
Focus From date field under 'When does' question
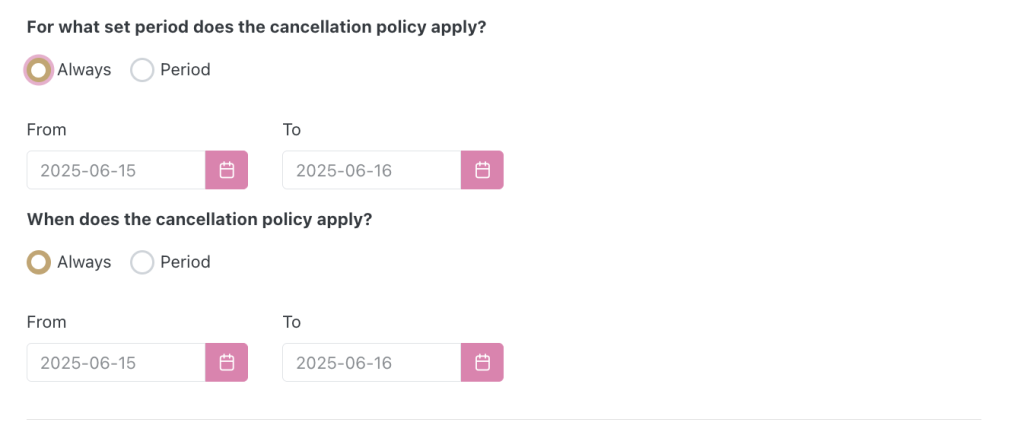click(116, 362)
